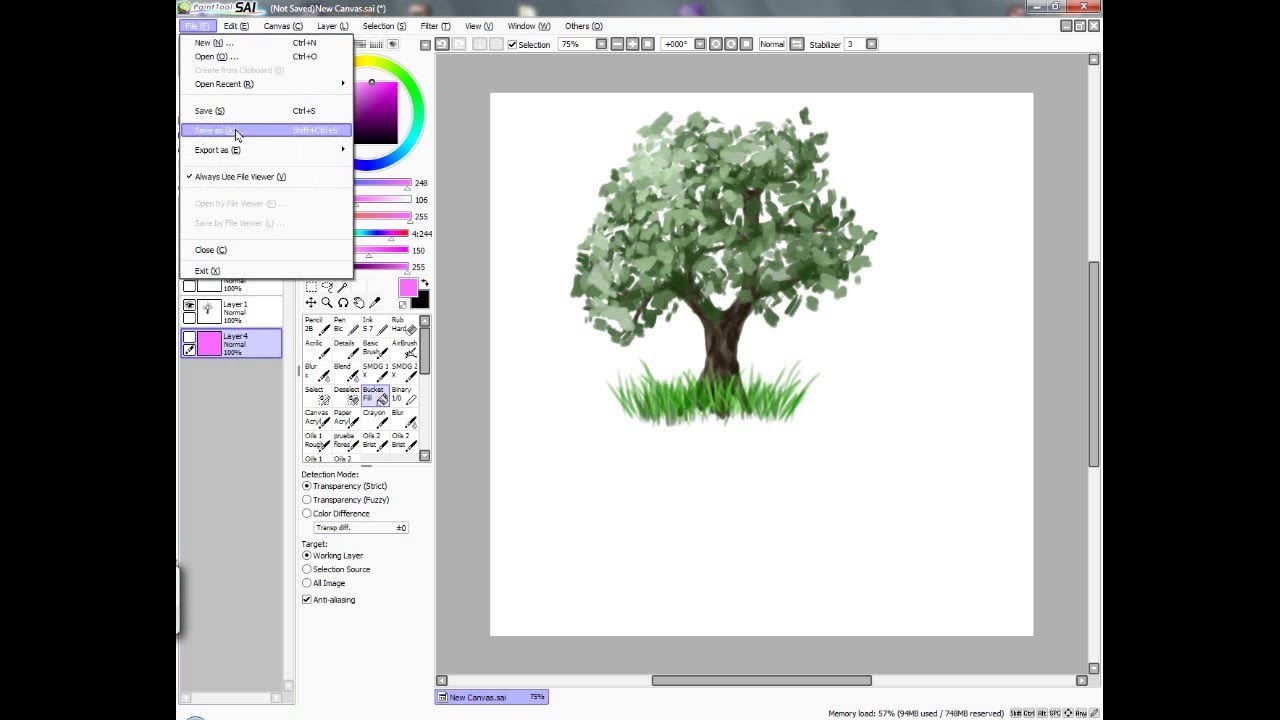Click the Transp diff. value field

pos(361,528)
